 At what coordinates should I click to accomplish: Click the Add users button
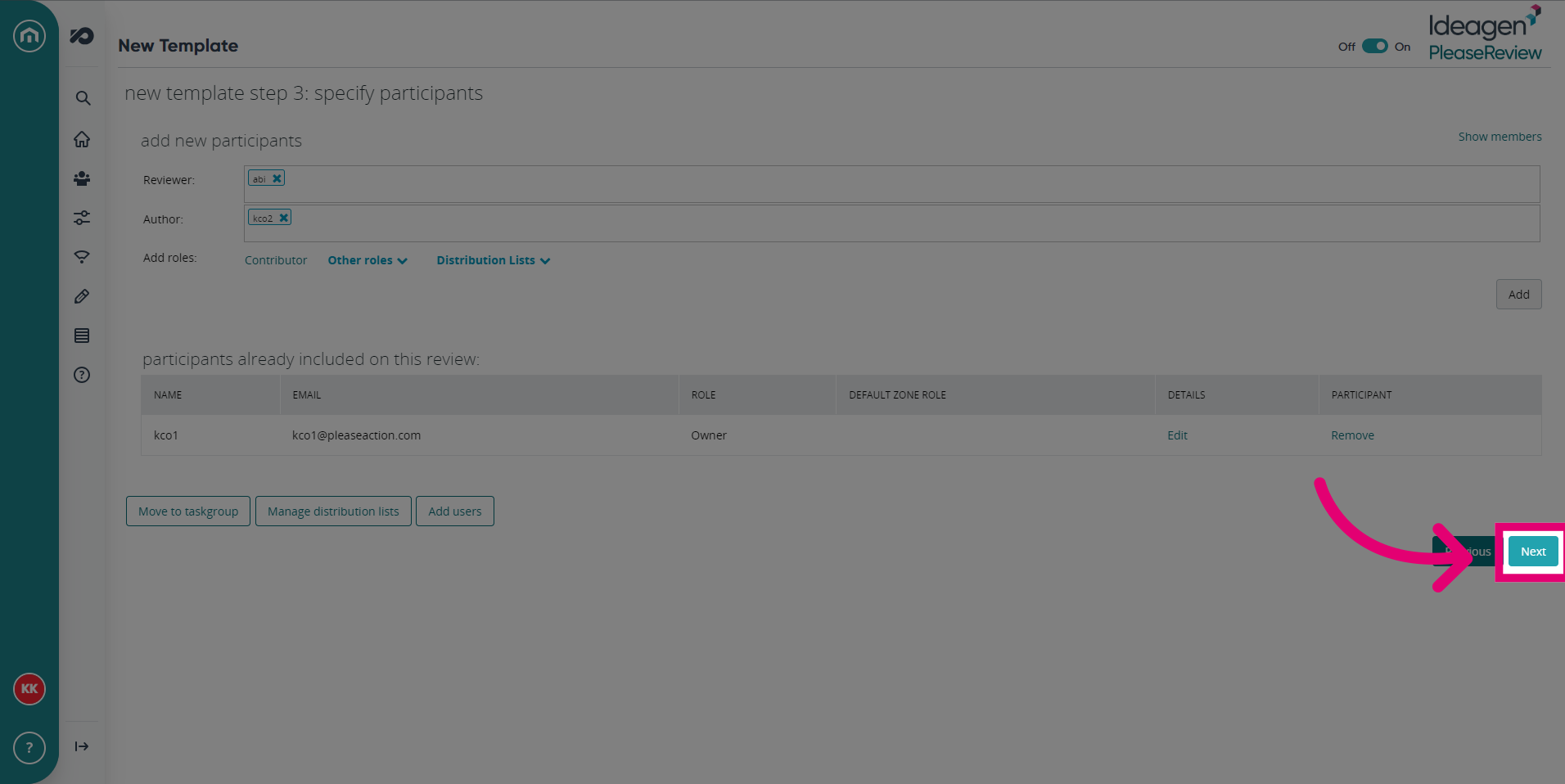click(x=455, y=511)
